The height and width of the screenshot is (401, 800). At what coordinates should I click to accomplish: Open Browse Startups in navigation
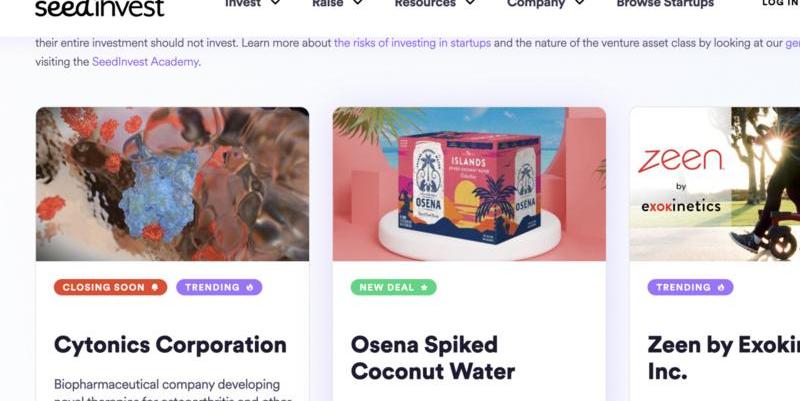tap(665, 4)
